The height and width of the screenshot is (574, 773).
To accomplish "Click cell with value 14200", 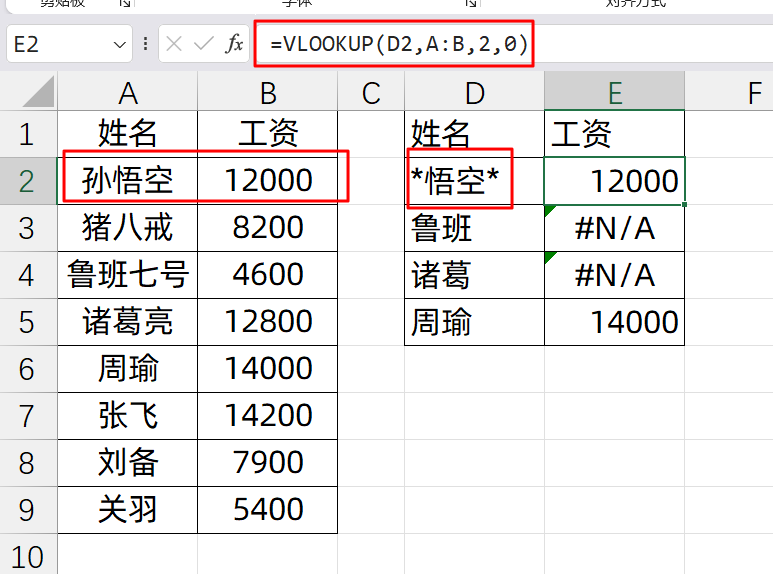I will tap(268, 416).
